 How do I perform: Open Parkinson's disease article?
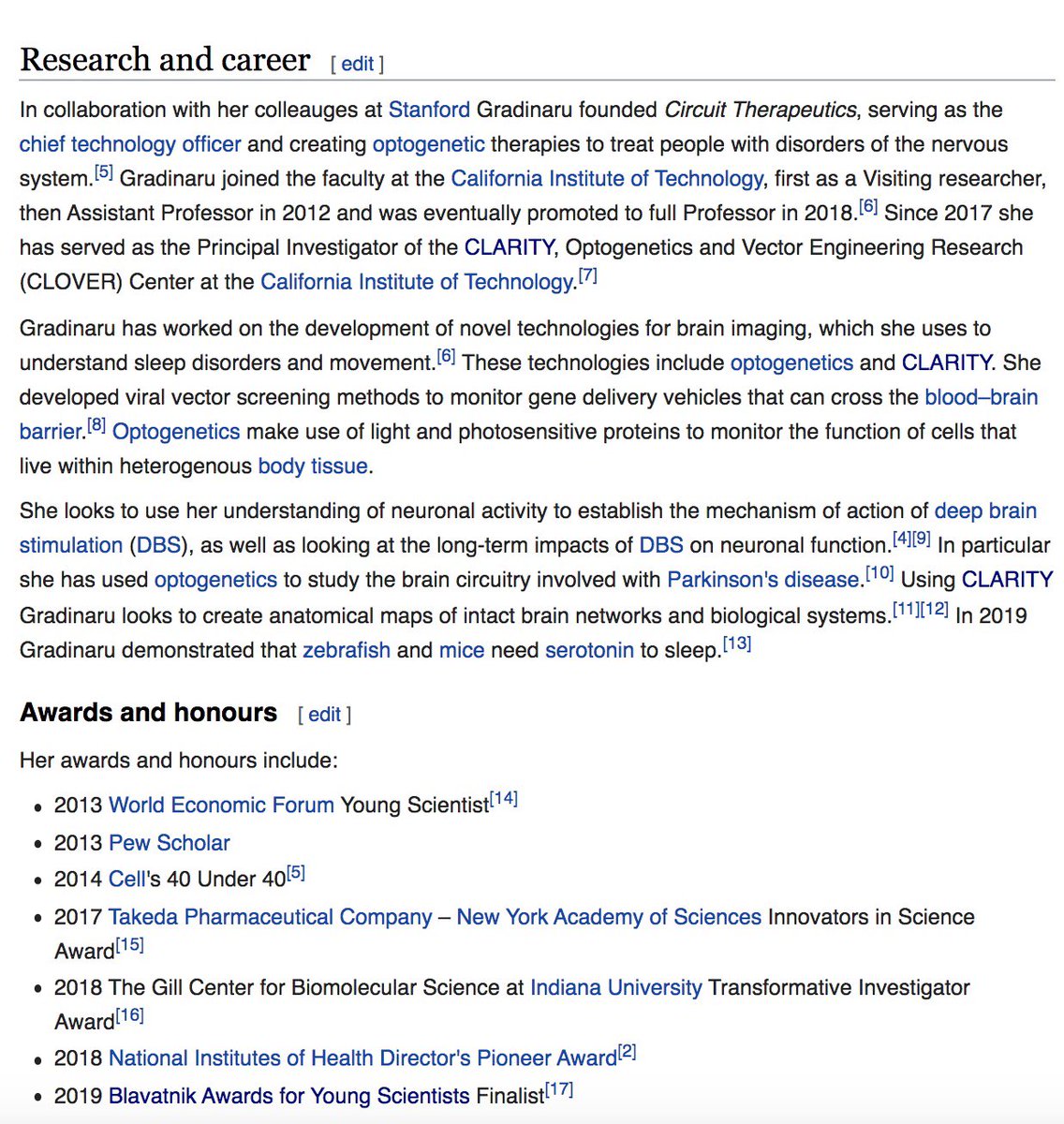tap(763, 580)
